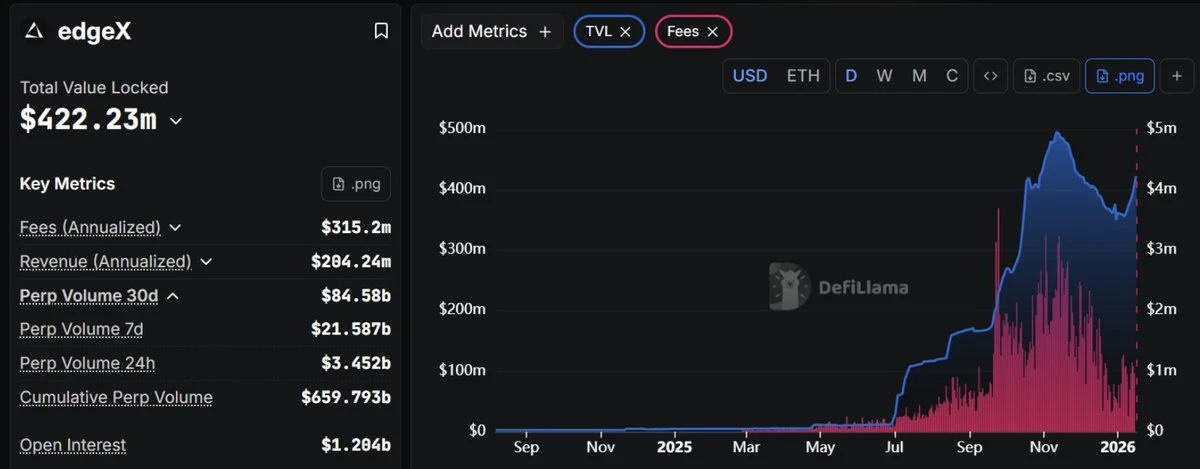
Task: Select weekly (W) chart interval
Action: pyautogui.click(x=884, y=76)
